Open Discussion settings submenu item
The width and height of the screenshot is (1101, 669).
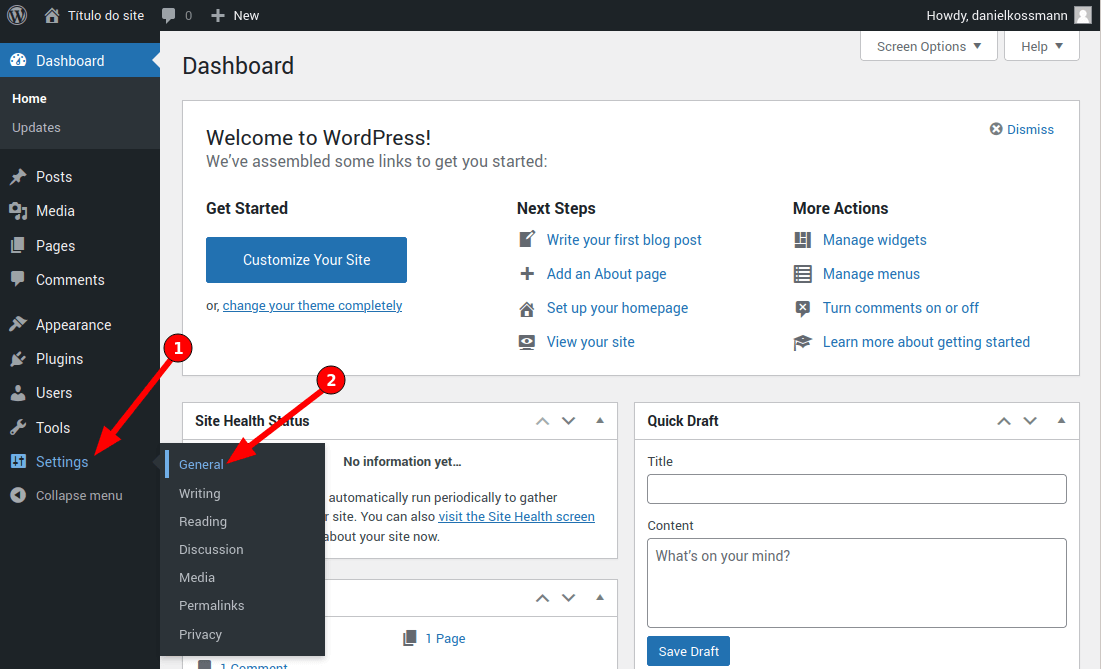point(211,550)
